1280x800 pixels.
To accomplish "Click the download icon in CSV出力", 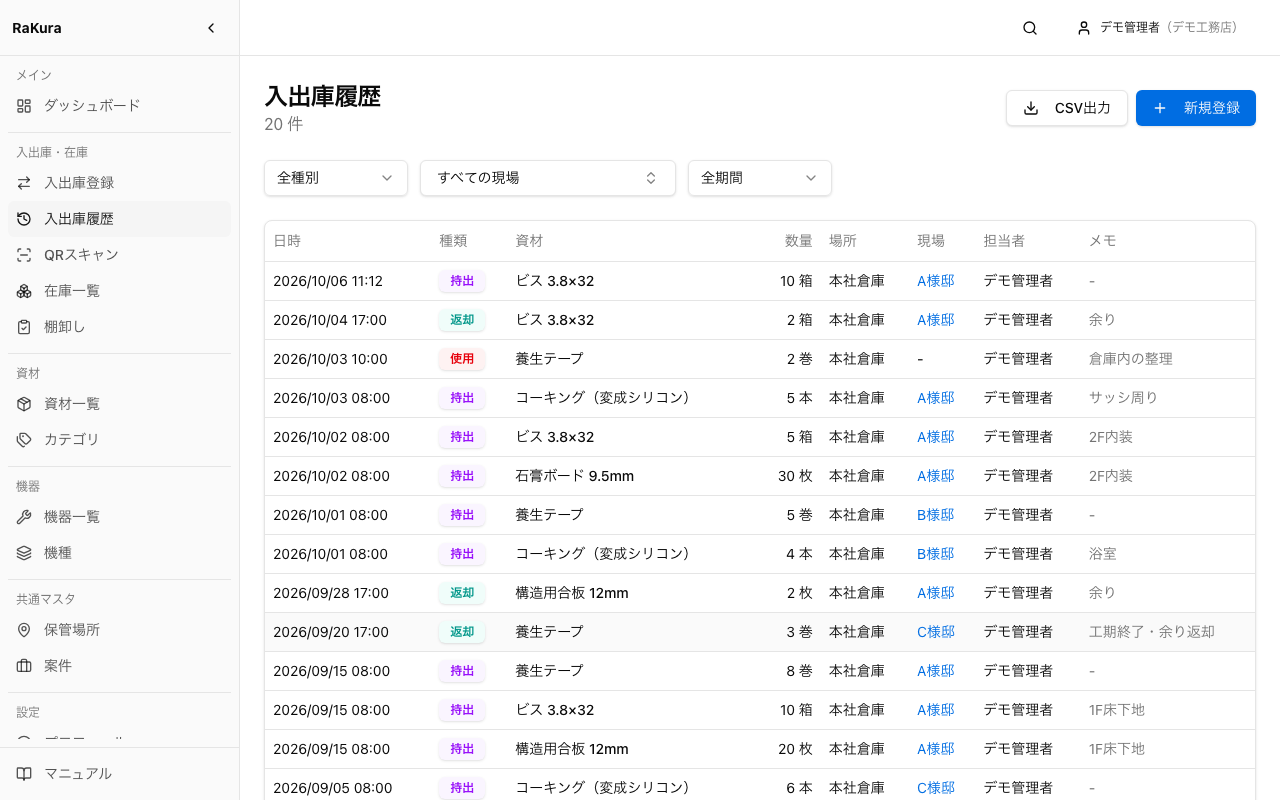I will point(1031,108).
